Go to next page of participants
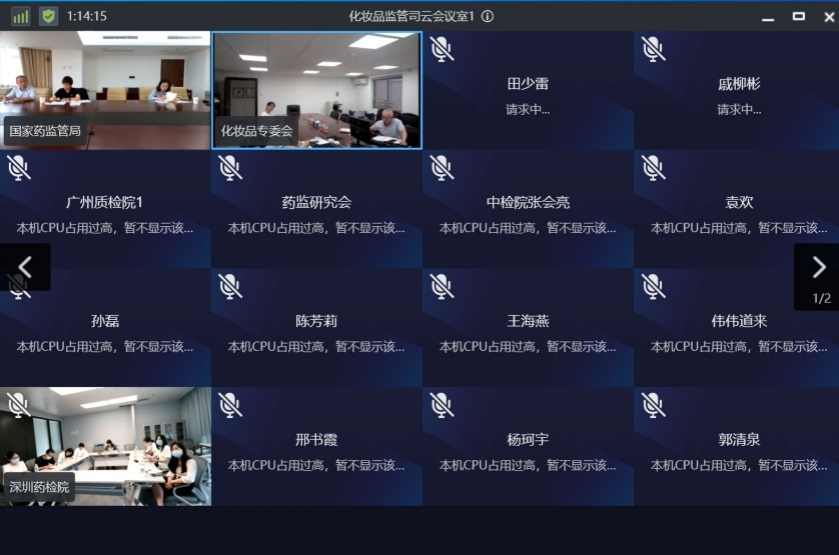This screenshot has width=839, height=555. coord(819,267)
